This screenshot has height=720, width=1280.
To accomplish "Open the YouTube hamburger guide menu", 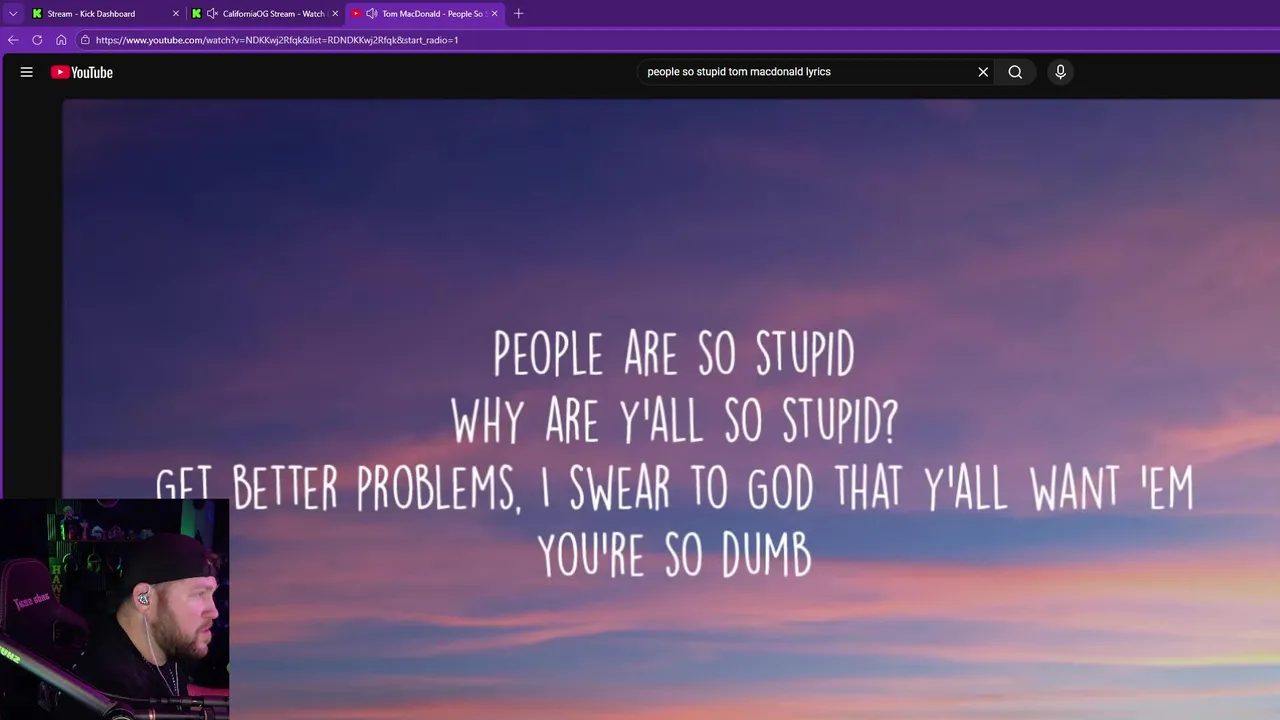I will [27, 72].
